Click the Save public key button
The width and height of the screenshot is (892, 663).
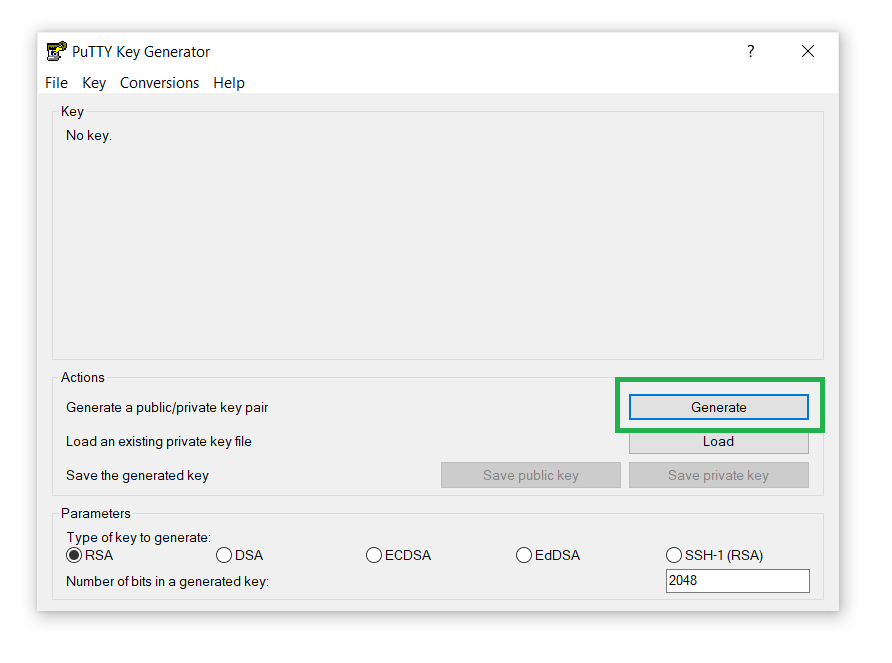(531, 475)
